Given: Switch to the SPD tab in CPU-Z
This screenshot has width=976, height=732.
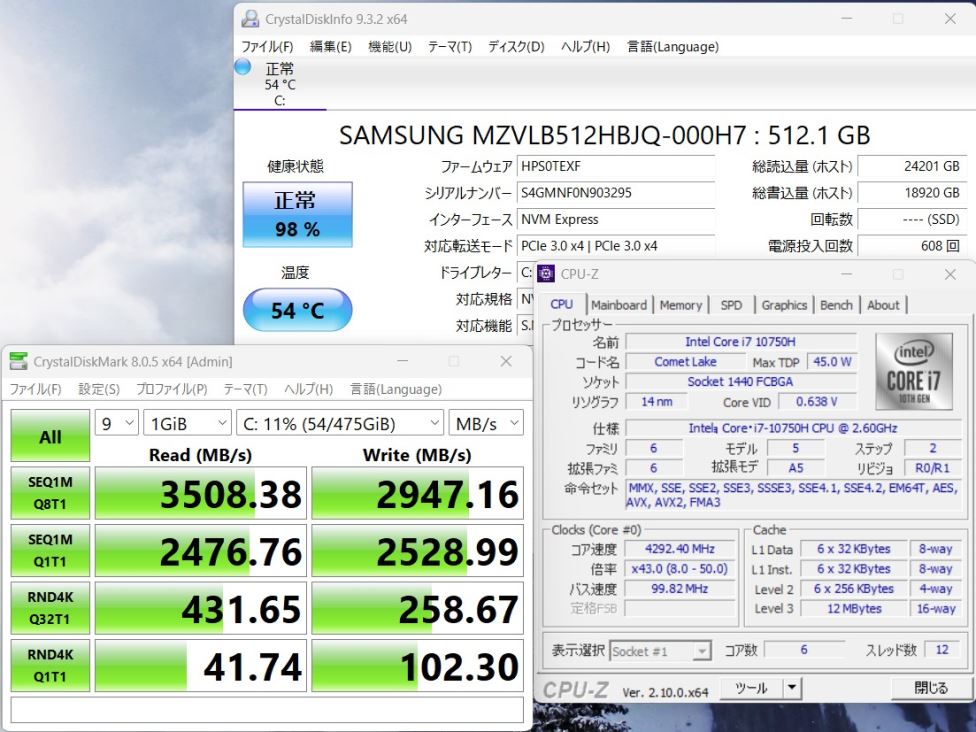Looking at the screenshot, I should [731, 305].
